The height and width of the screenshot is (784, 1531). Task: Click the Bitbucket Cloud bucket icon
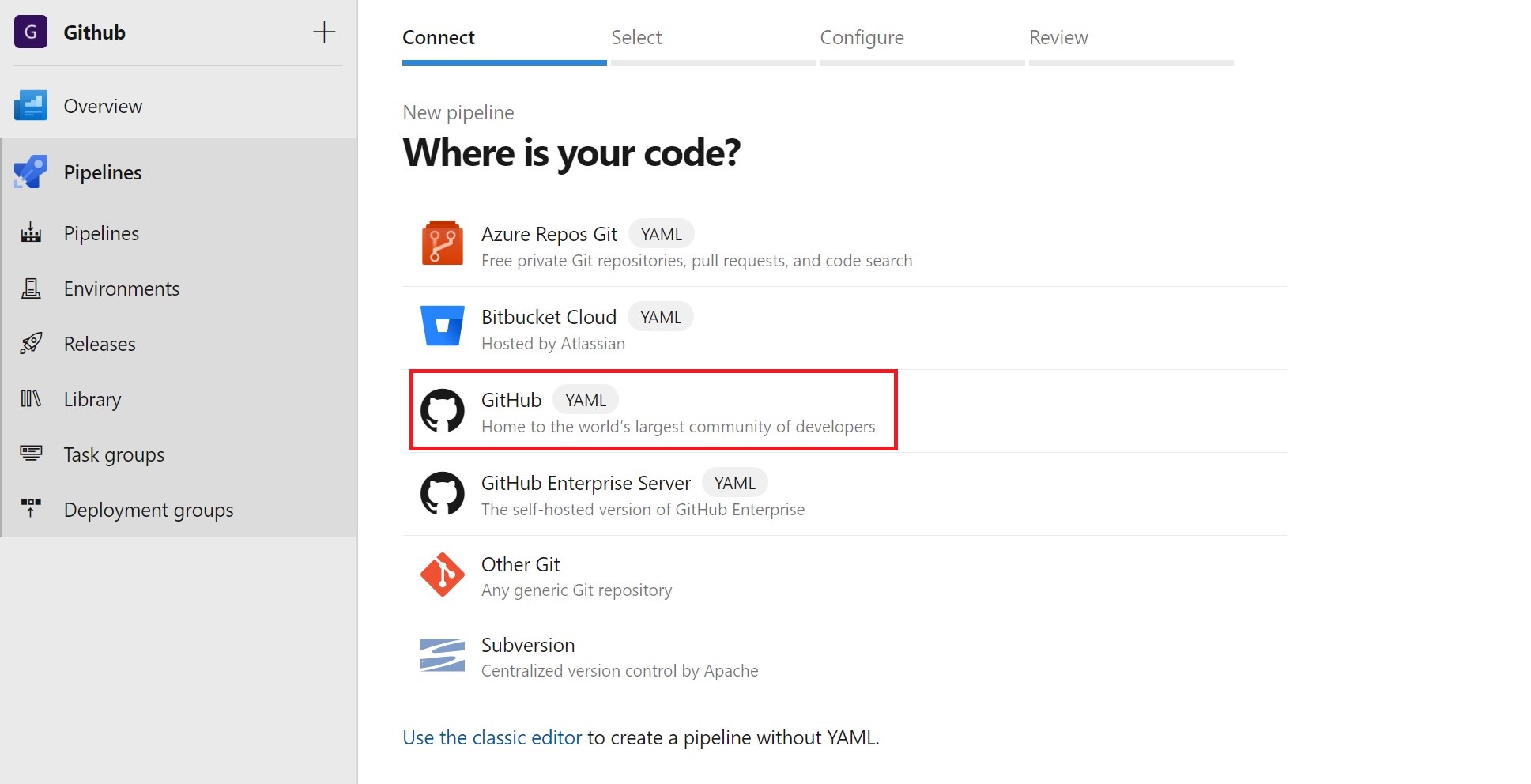(x=443, y=326)
